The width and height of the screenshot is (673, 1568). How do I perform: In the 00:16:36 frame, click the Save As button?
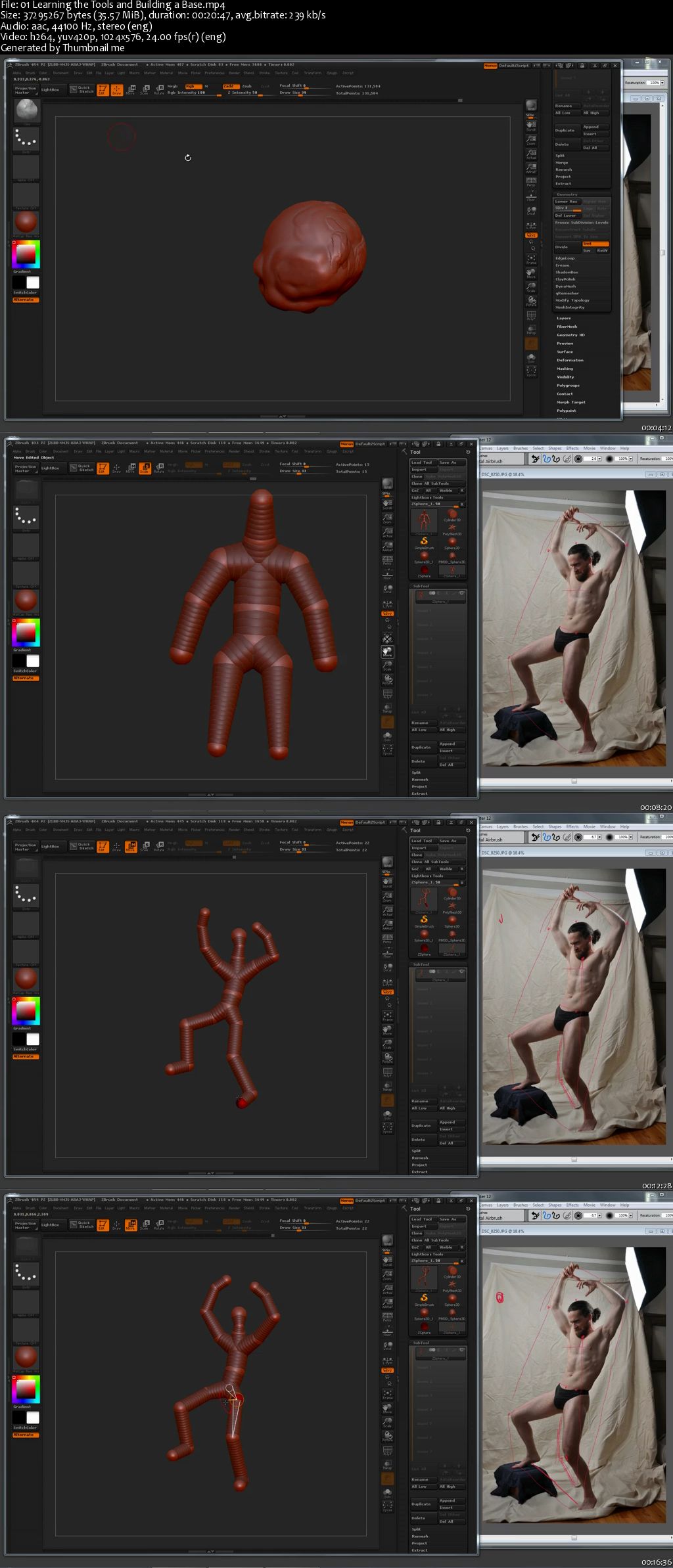452,1219
